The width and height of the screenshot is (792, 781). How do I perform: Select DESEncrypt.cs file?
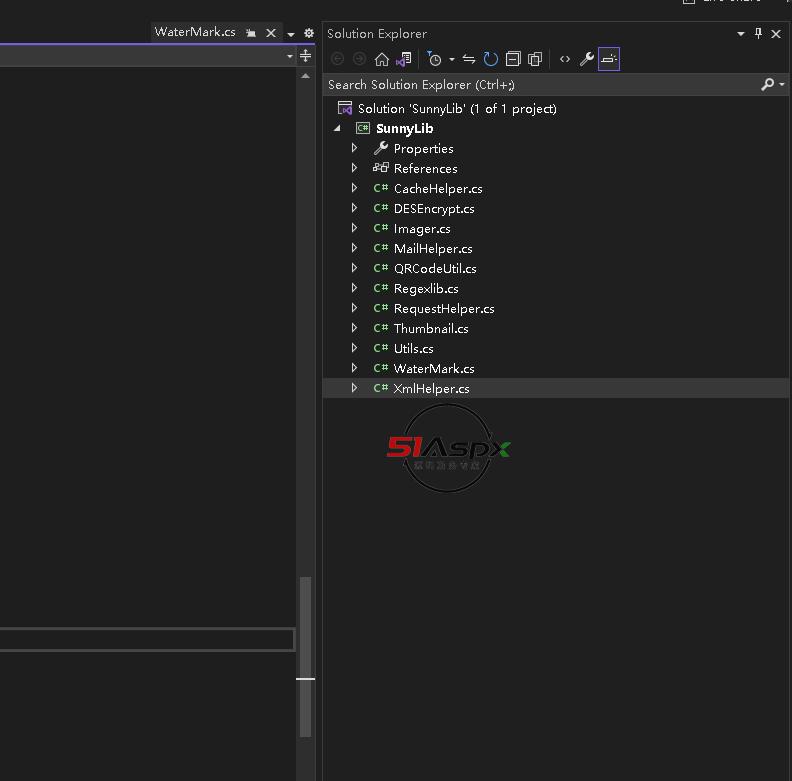coord(434,209)
